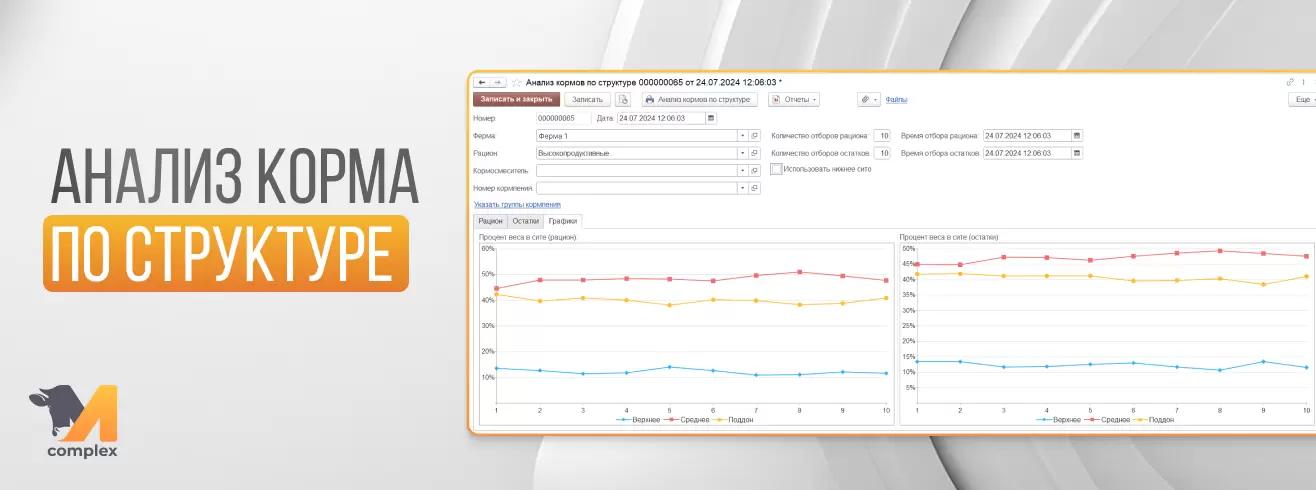This screenshot has height=490, width=1316.
Task: Open the Ферма record via its open icon
Action: coord(755,136)
